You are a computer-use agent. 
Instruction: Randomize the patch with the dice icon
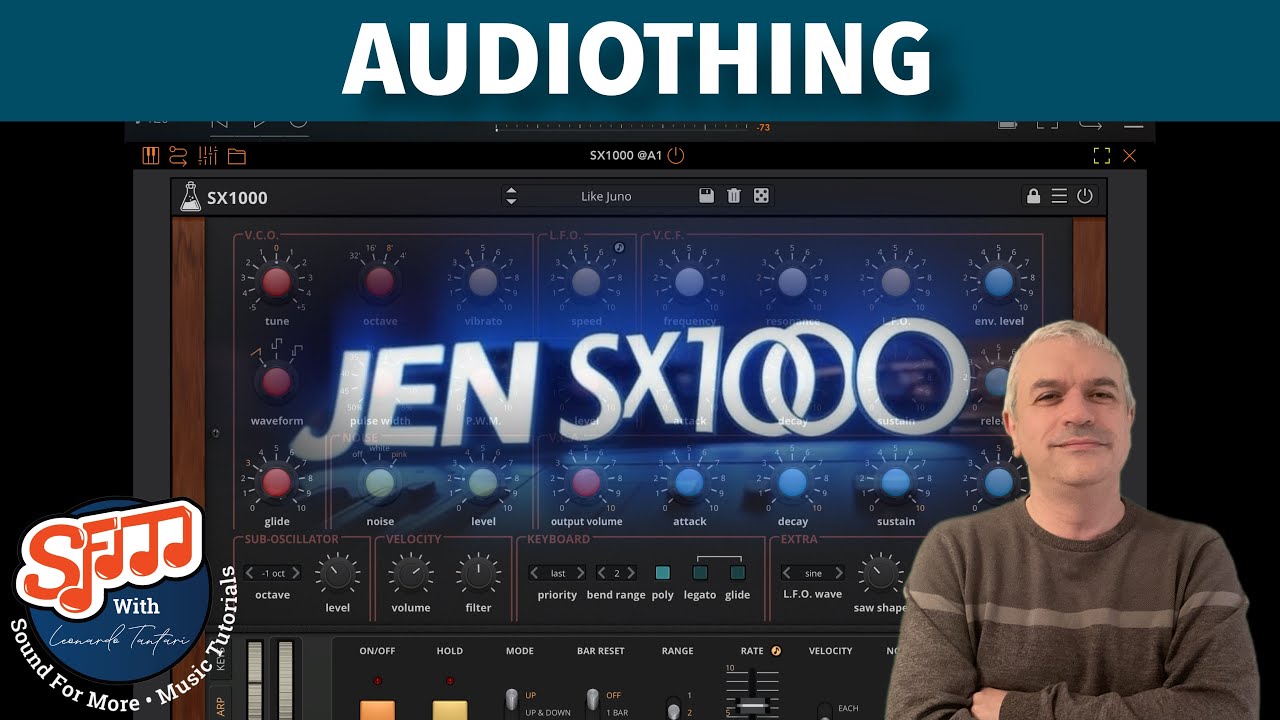tap(761, 196)
